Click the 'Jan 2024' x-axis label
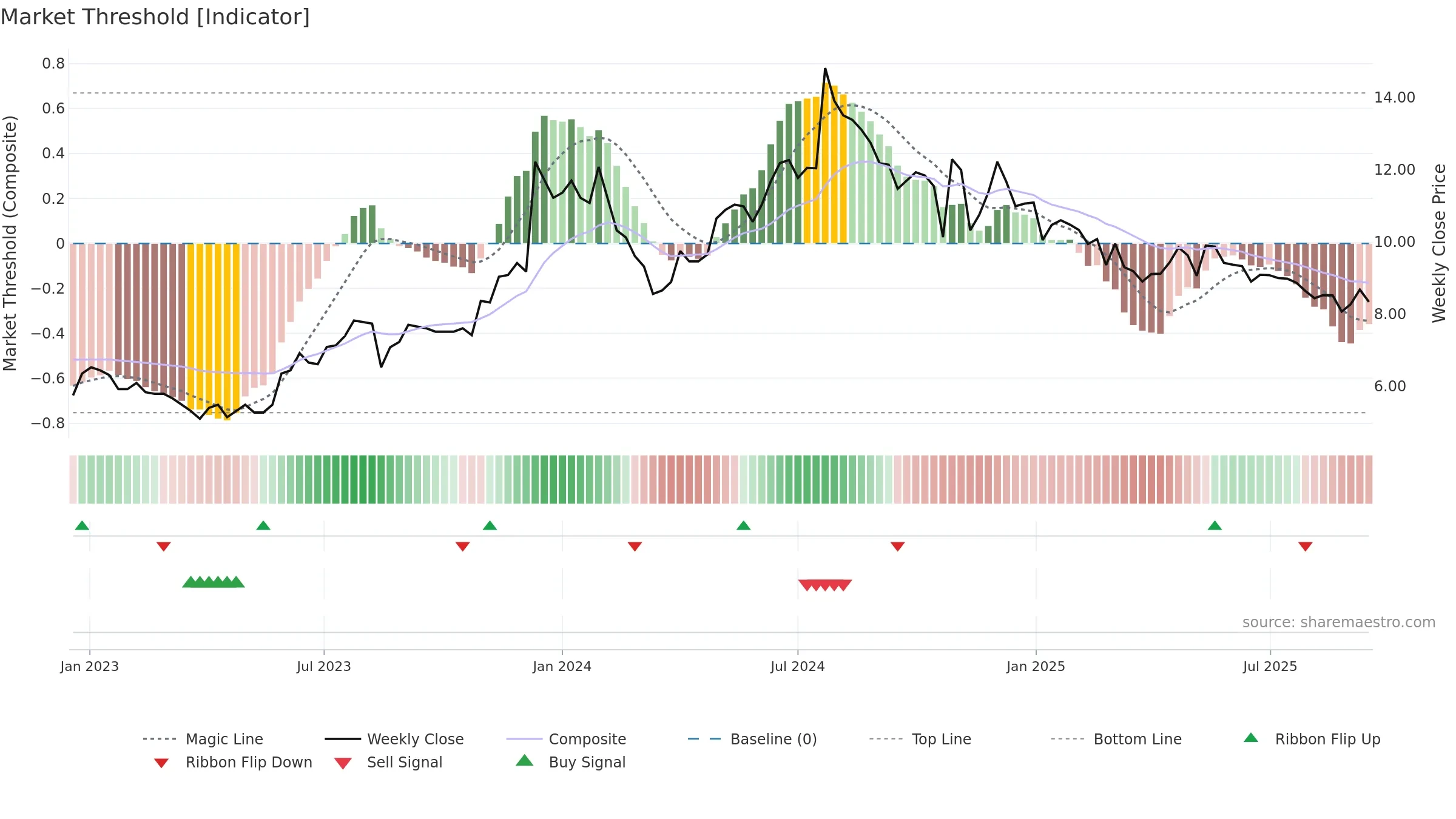 pos(562,666)
